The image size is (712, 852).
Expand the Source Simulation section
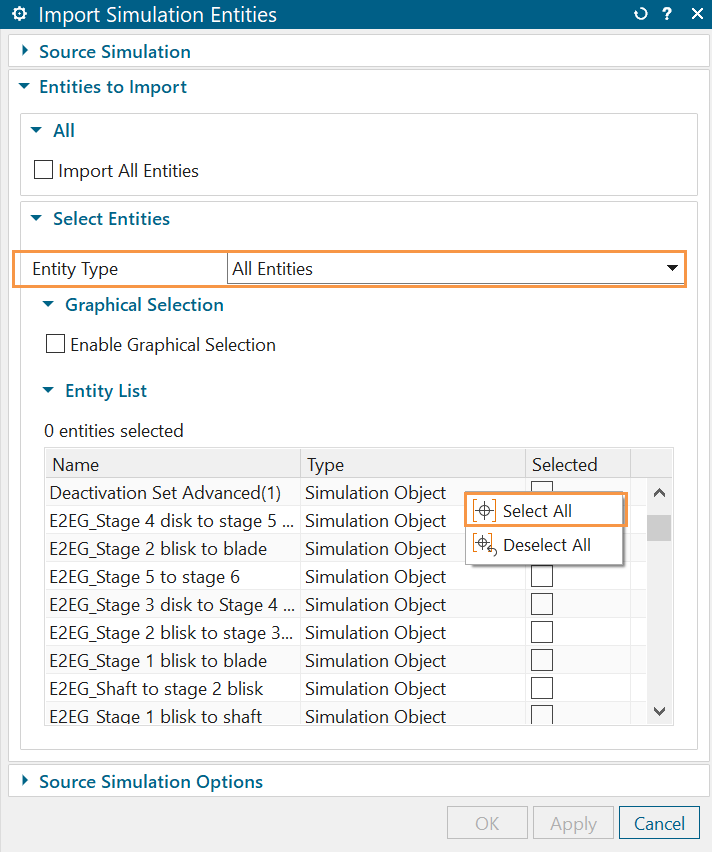(114, 52)
